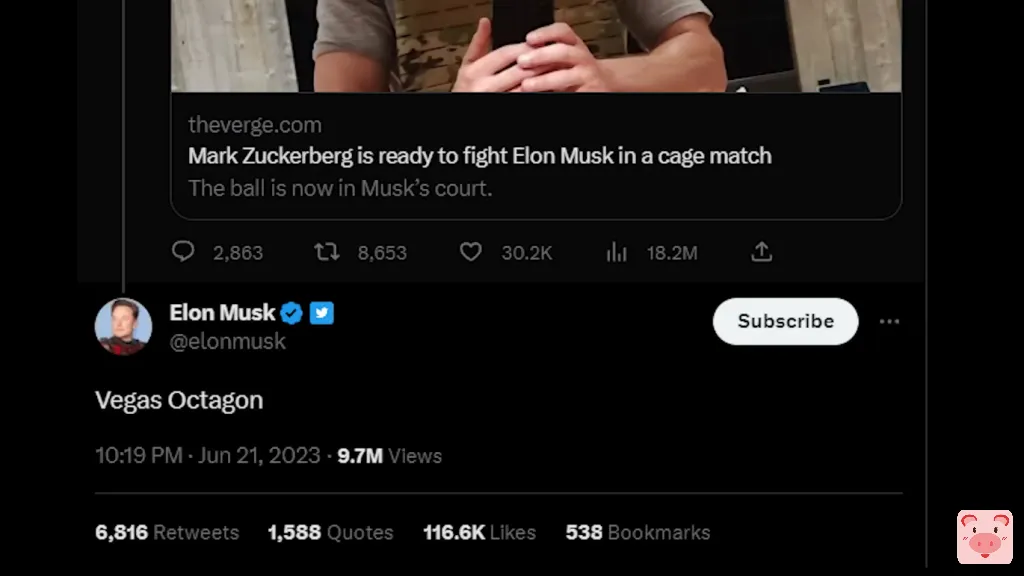Click the reply speech bubble icon
The image size is (1024, 576).
[183, 251]
